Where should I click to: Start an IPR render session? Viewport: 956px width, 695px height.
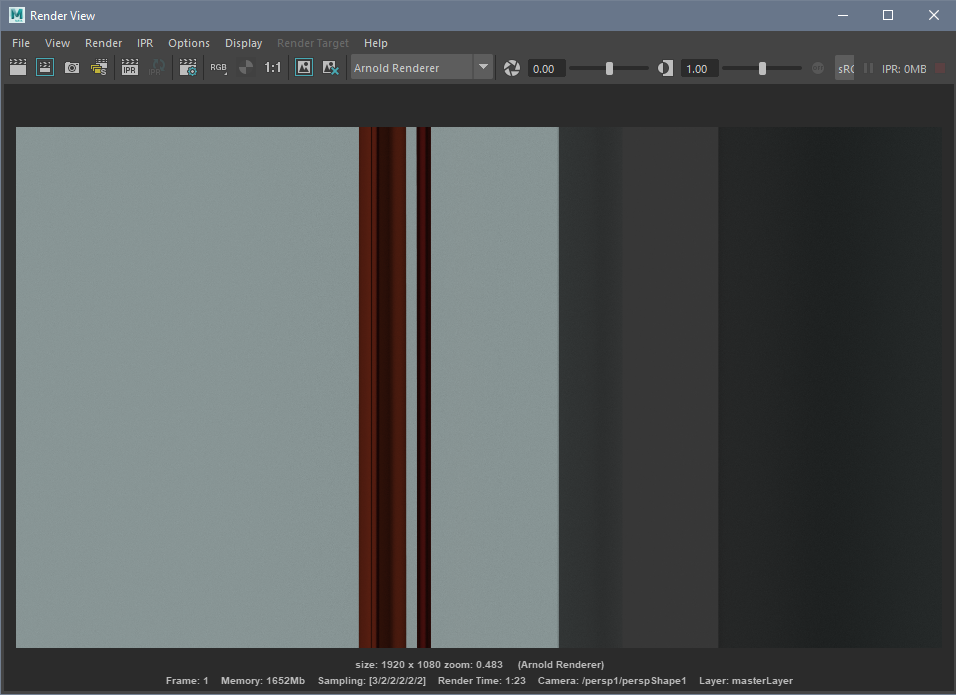pos(129,67)
